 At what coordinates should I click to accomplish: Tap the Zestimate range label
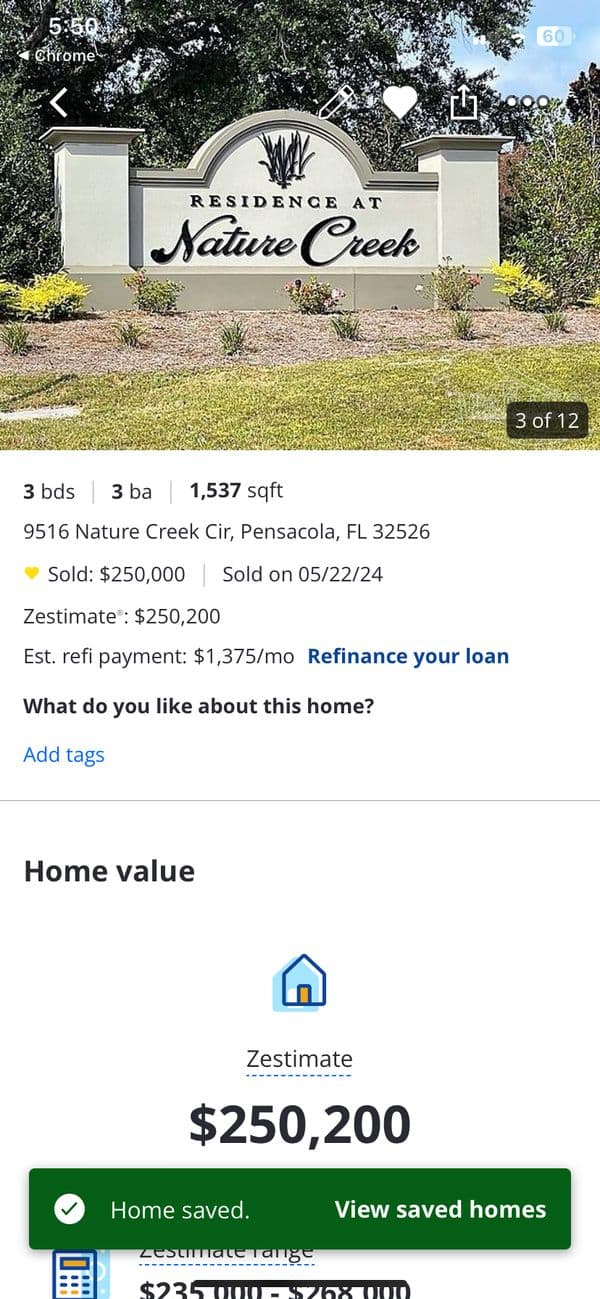[226, 1251]
